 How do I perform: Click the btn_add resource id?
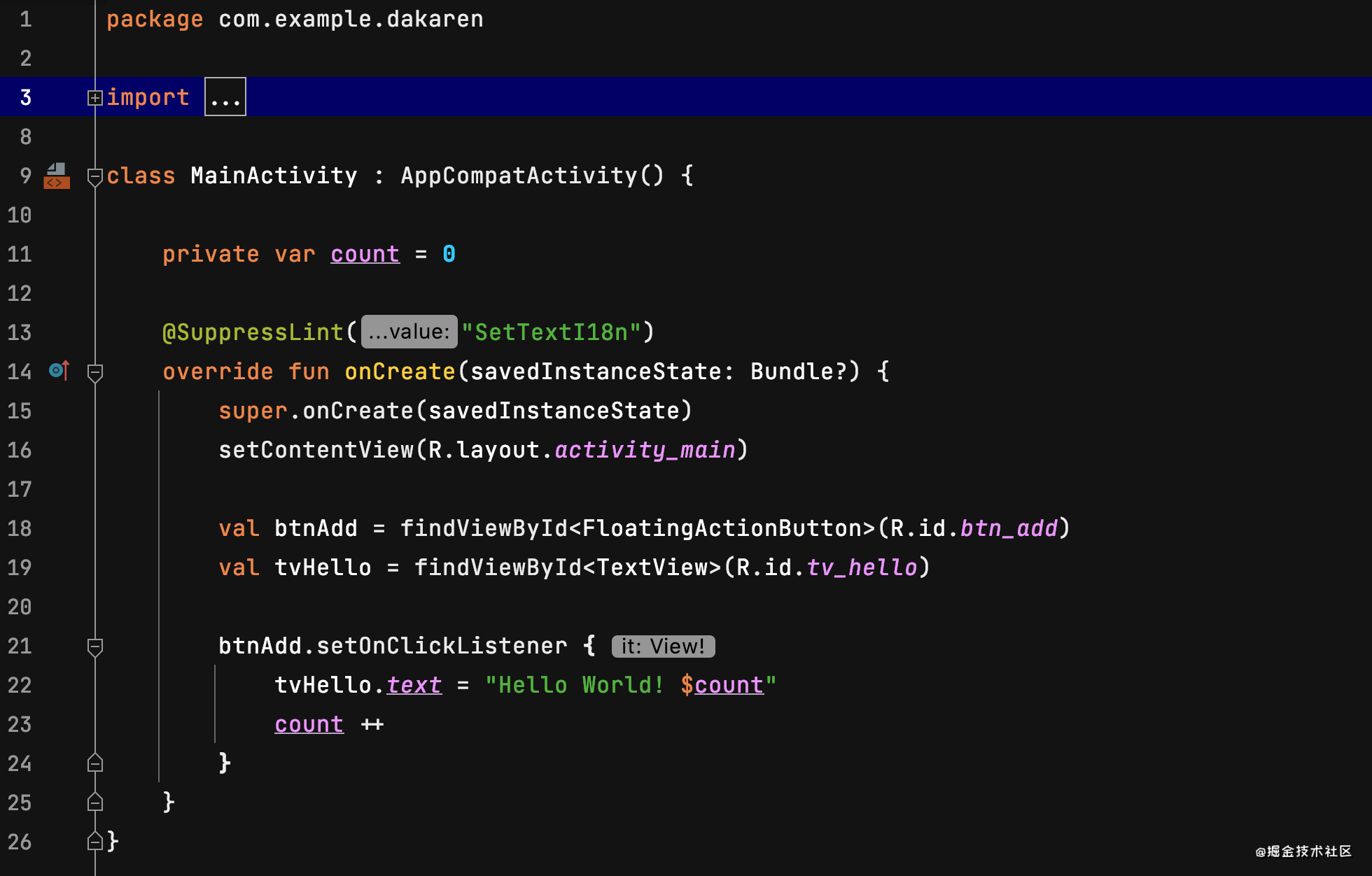(1008, 528)
